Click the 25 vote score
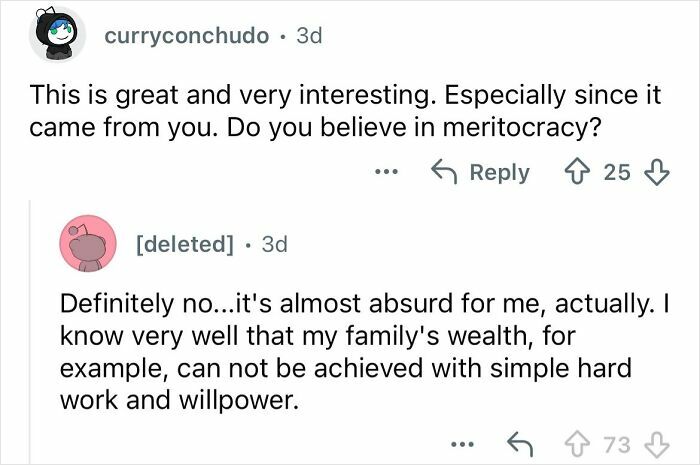700x465 pixels. [617, 173]
